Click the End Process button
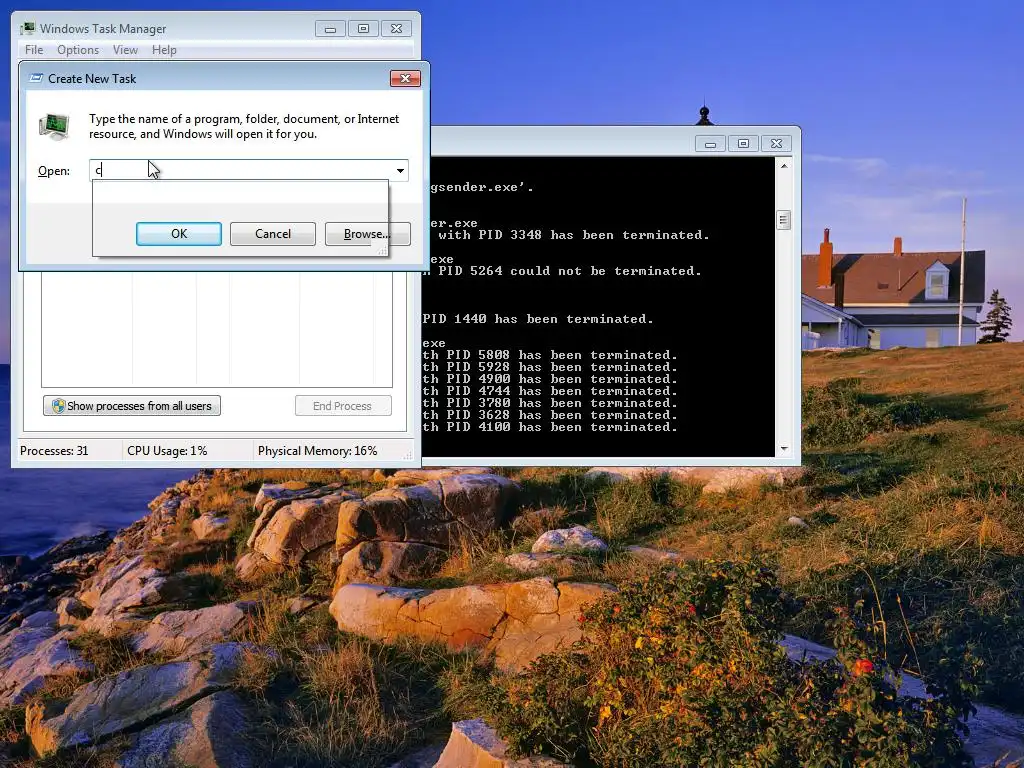The width and height of the screenshot is (1024, 768). pos(343,406)
